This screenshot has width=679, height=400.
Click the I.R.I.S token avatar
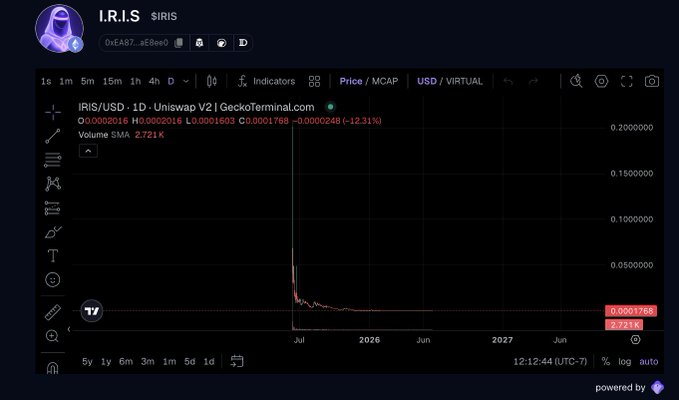tap(59, 29)
